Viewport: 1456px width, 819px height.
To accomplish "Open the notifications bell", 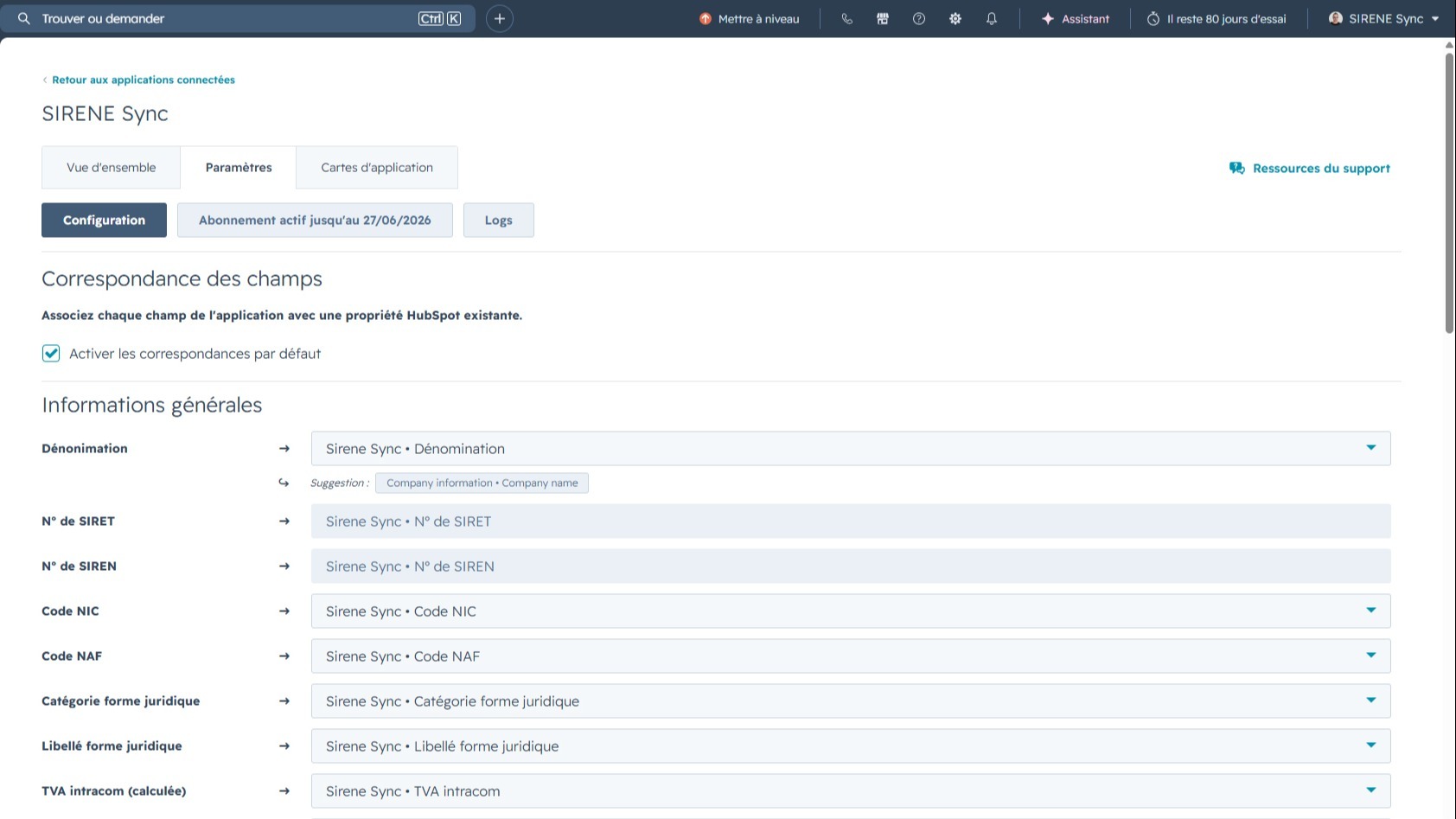I will point(992,18).
